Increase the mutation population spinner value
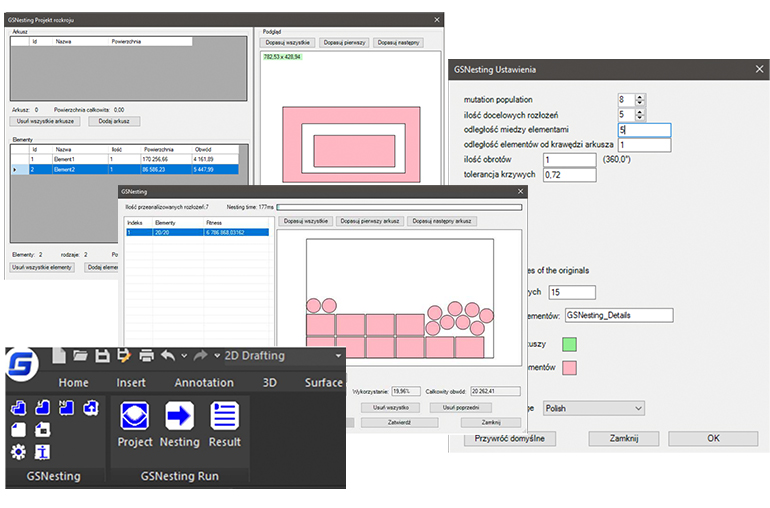770x508 pixels. click(x=640, y=96)
